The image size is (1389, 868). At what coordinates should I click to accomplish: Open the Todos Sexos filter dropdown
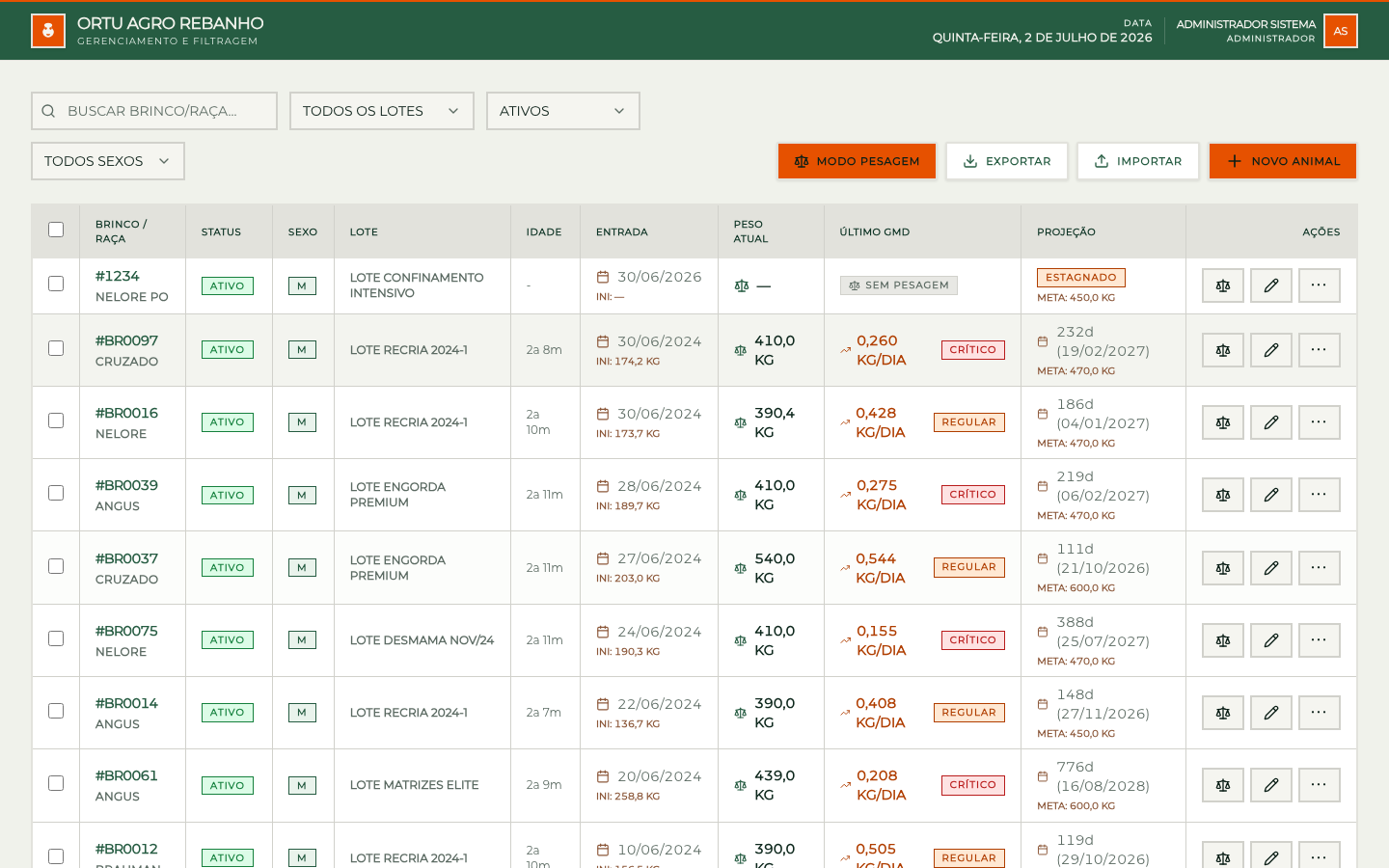coord(108,161)
